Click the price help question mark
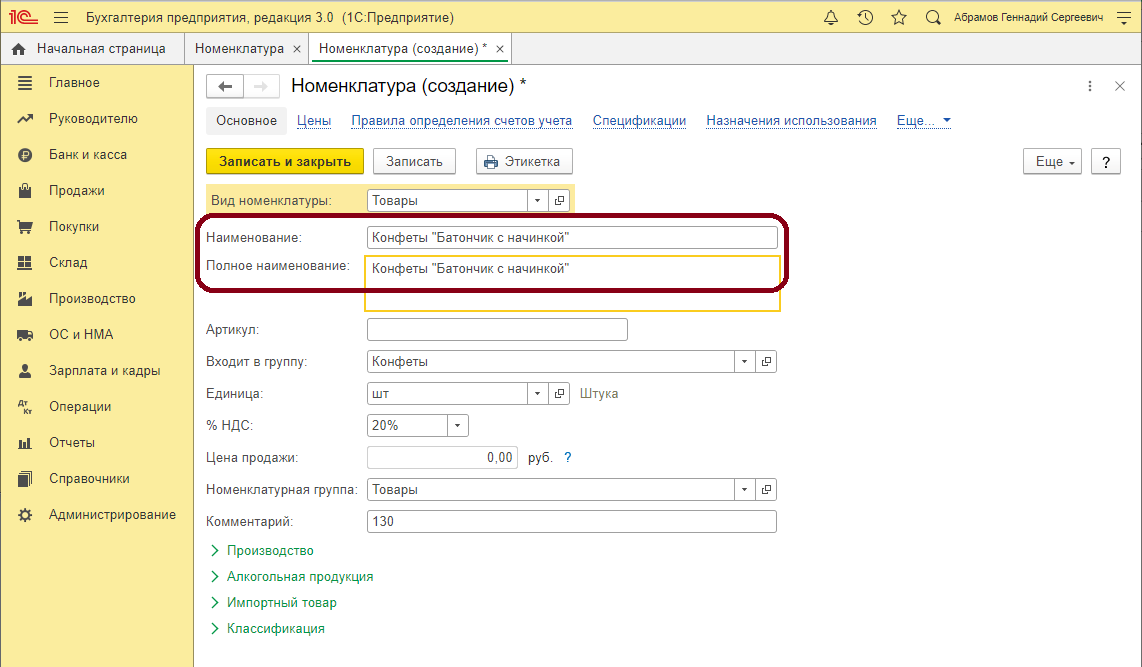 (568, 458)
